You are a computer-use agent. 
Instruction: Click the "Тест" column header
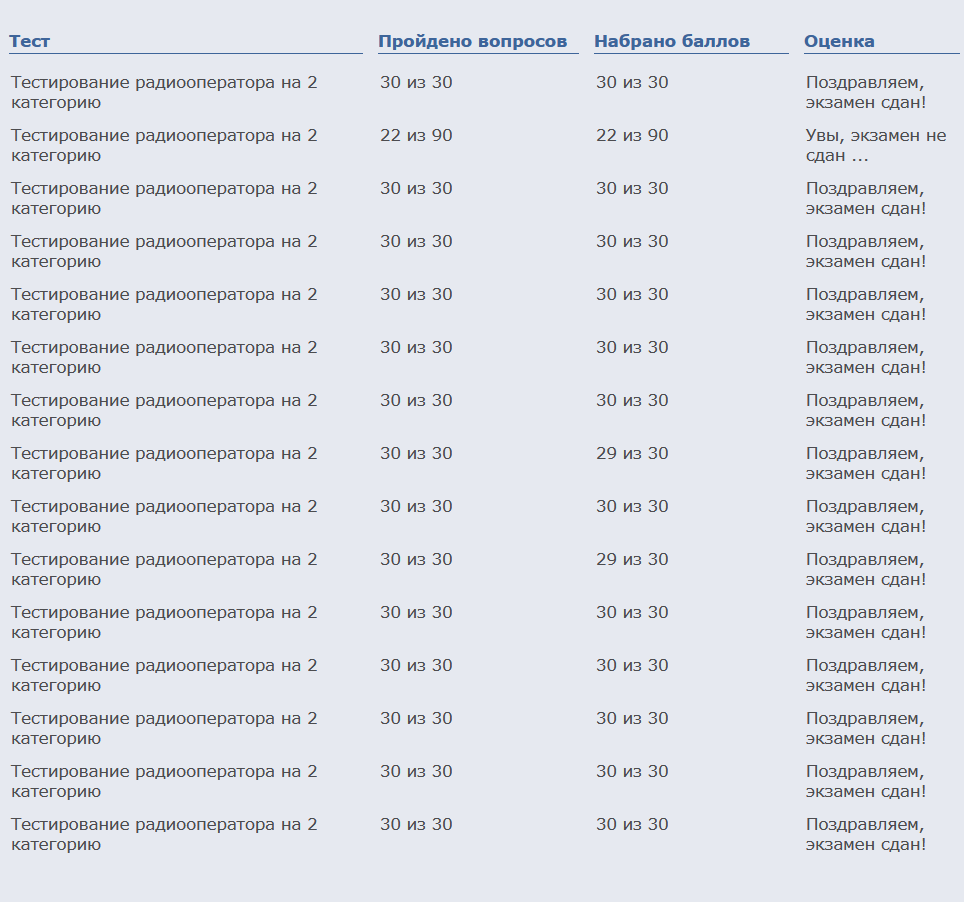30,41
